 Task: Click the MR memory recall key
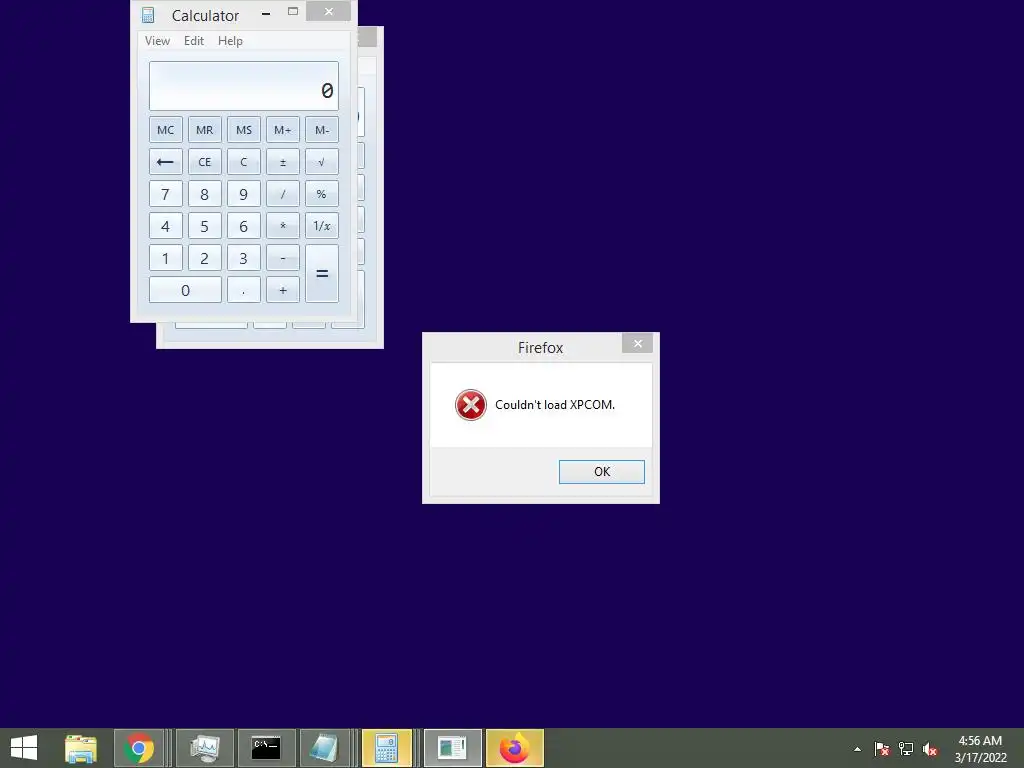point(204,129)
